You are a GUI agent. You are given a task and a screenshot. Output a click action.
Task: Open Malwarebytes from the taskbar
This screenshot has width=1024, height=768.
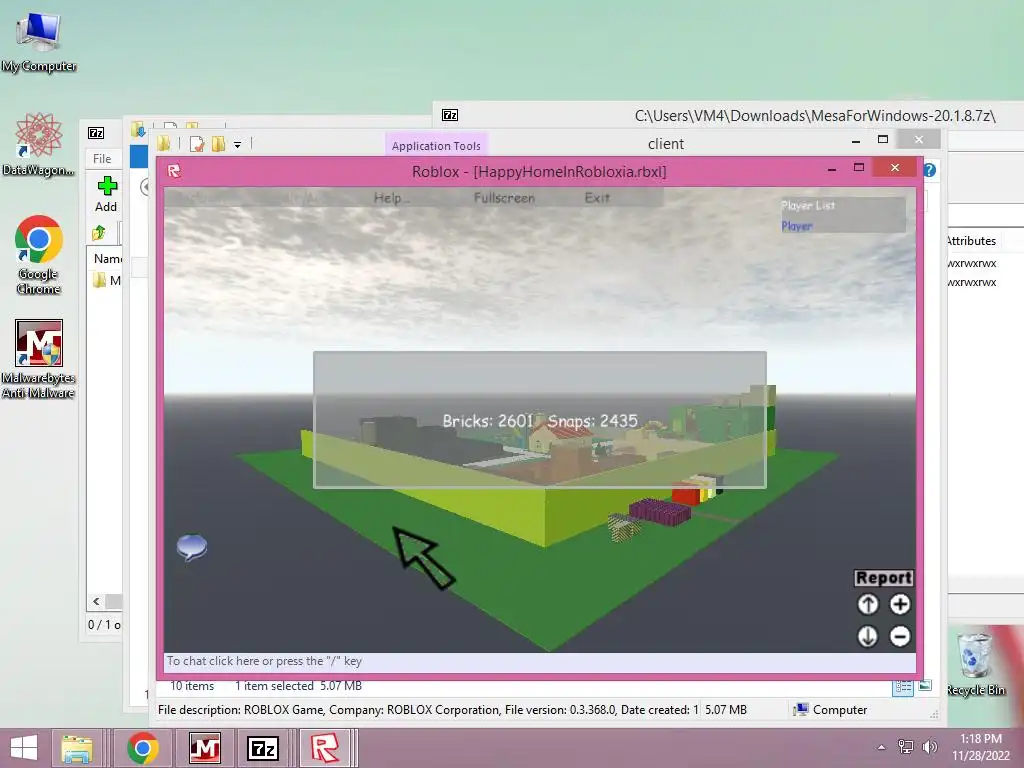click(204, 748)
